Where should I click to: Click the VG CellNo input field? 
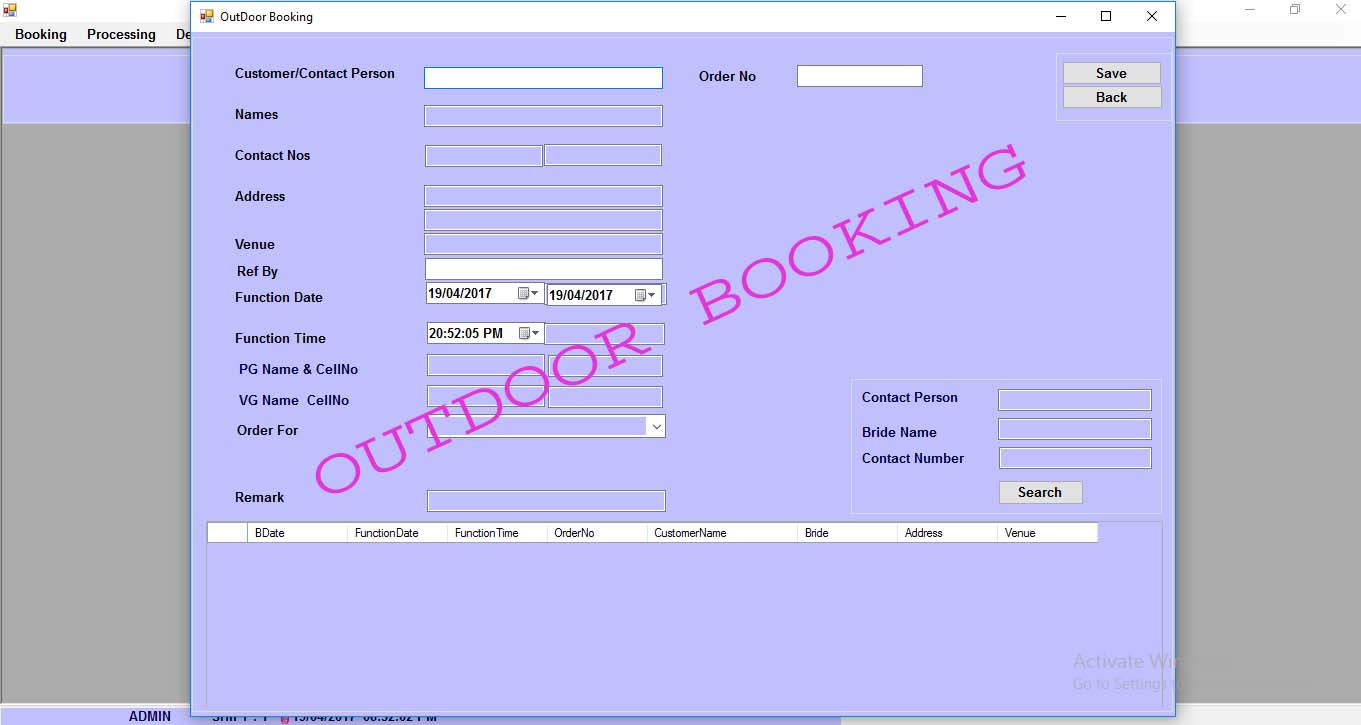click(x=605, y=397)
